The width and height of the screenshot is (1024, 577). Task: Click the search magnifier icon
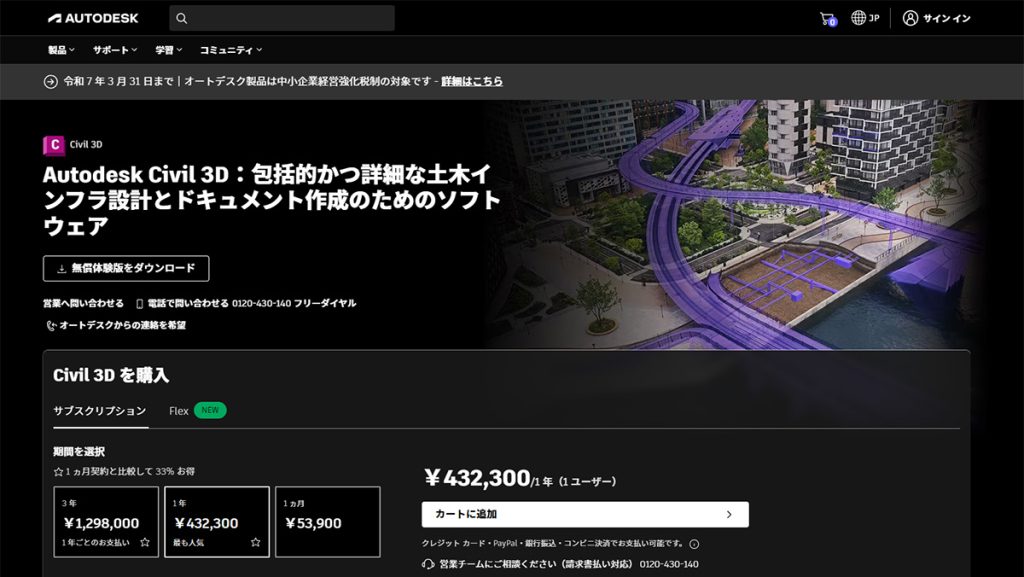click(x=182, y=18)
